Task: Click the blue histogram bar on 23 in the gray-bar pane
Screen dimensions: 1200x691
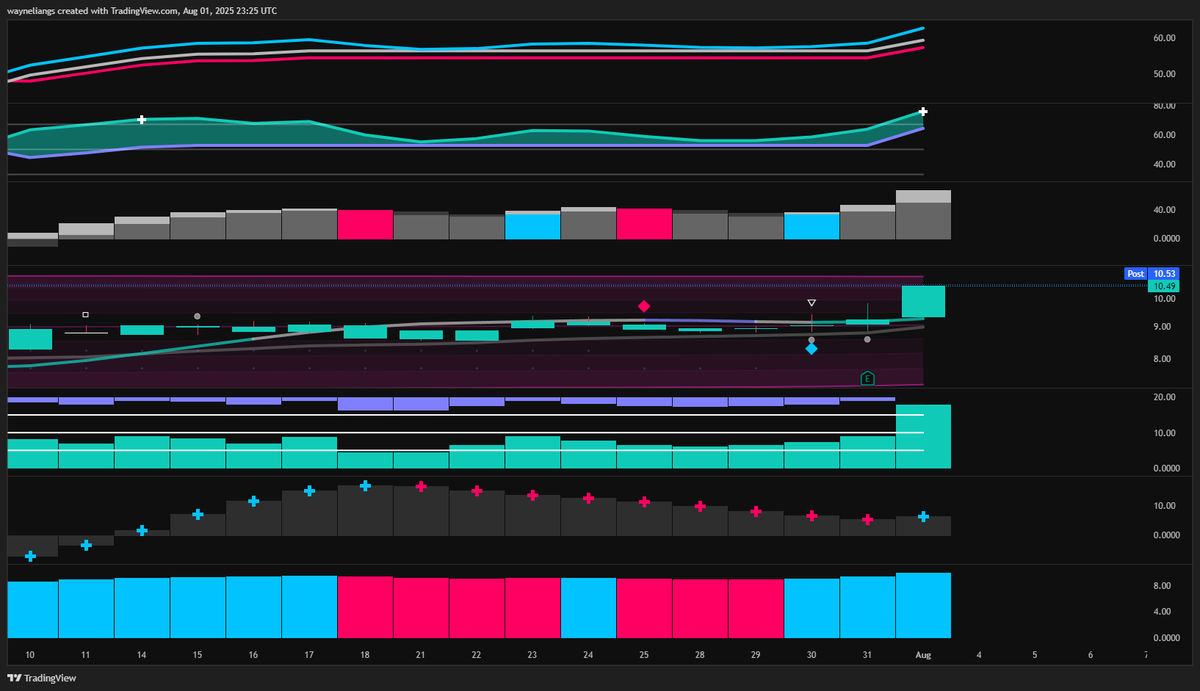Action: click(x=533, y=227)
